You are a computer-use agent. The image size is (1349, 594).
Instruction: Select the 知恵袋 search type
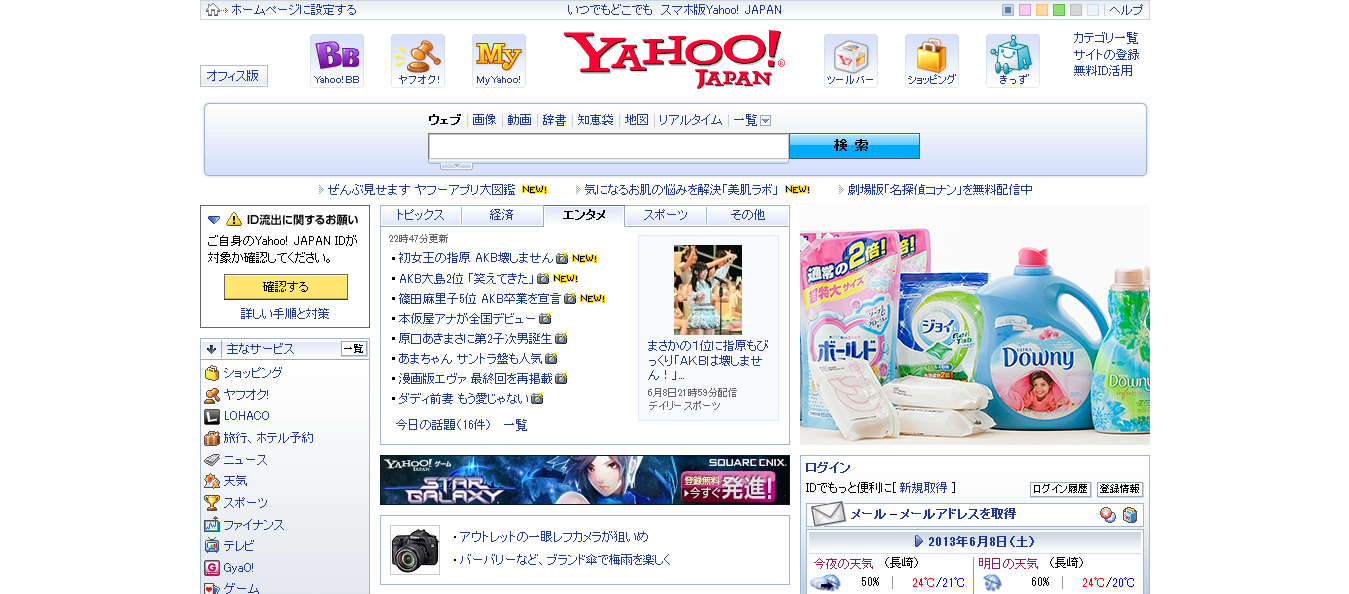click(596, 120)
